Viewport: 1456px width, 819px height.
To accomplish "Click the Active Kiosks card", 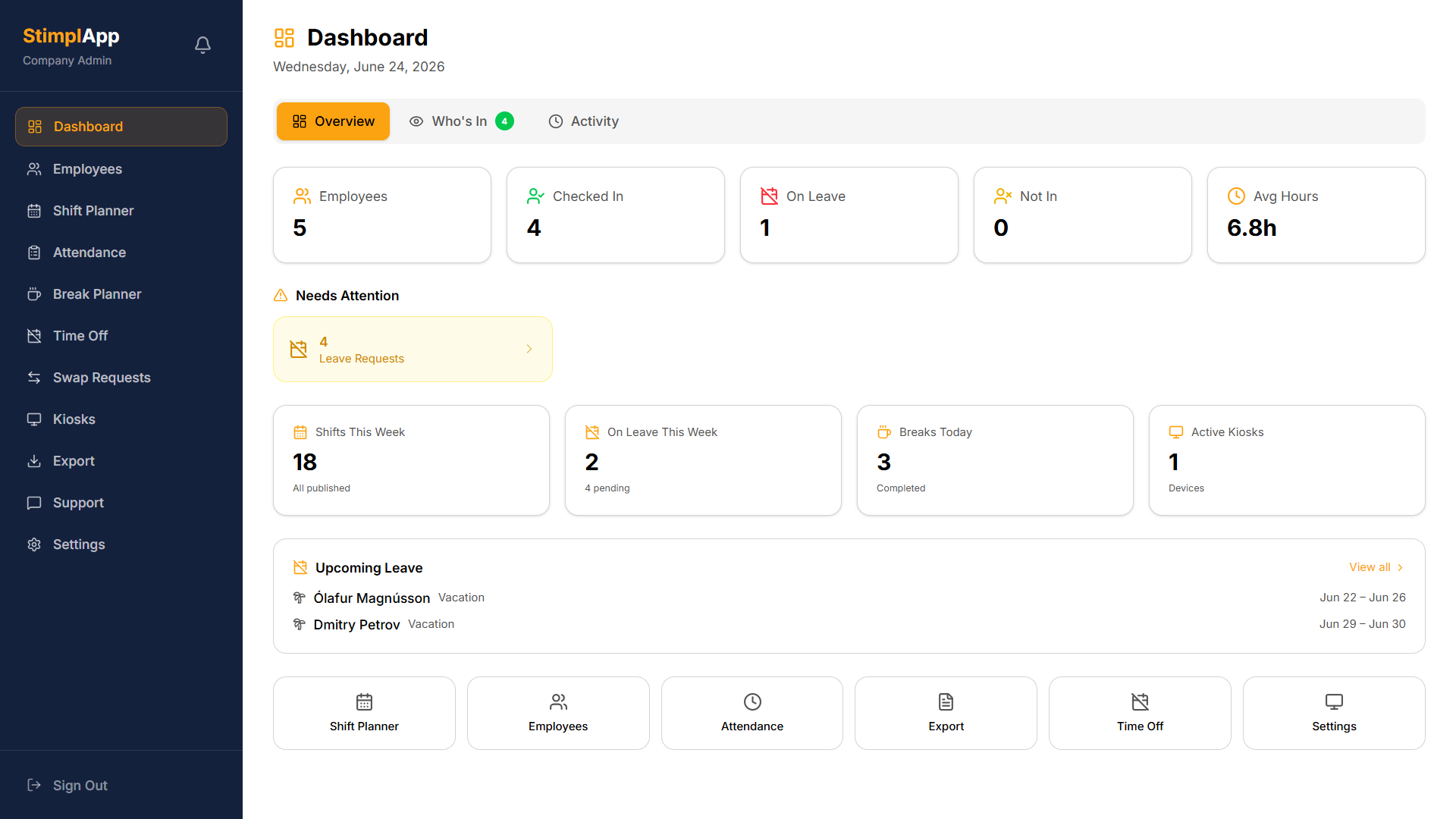I will tap(1287, 460).
